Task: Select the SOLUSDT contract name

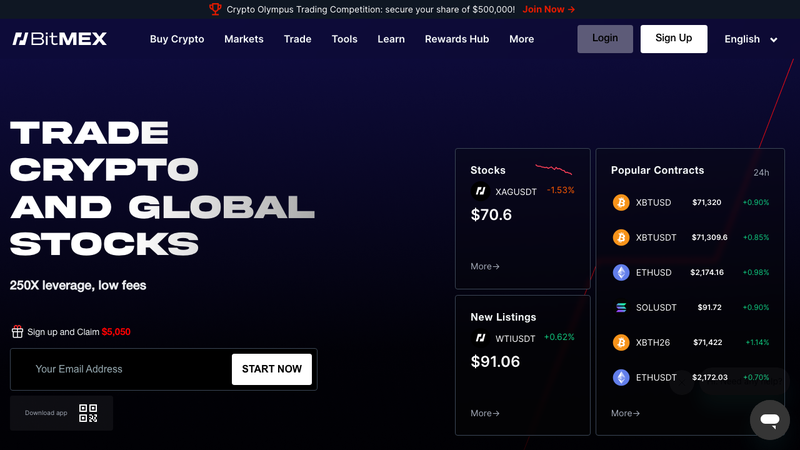Action: coord(656,307)
